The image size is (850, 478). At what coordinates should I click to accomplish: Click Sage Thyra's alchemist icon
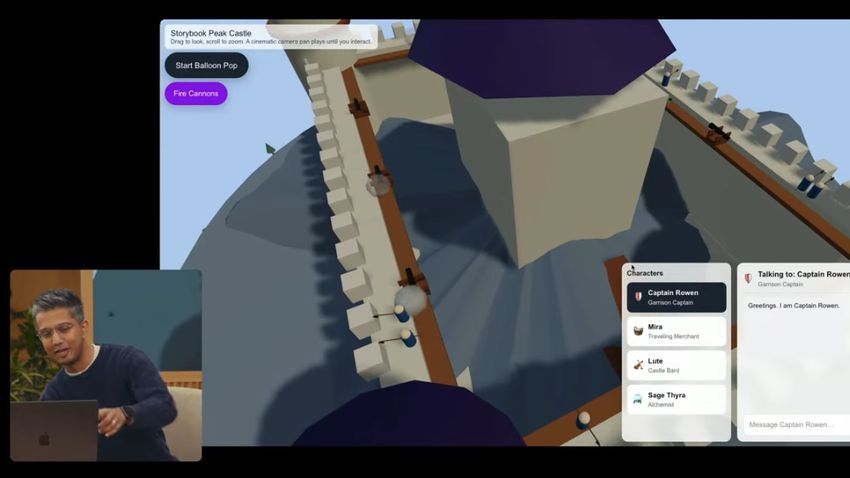click(638, 399)
